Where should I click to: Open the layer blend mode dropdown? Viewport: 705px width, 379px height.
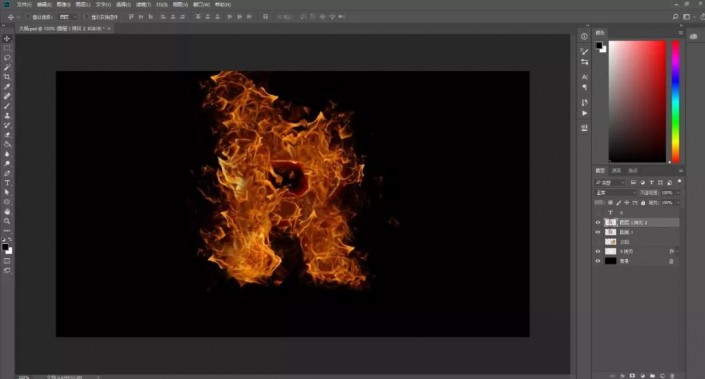click(615, 192)
